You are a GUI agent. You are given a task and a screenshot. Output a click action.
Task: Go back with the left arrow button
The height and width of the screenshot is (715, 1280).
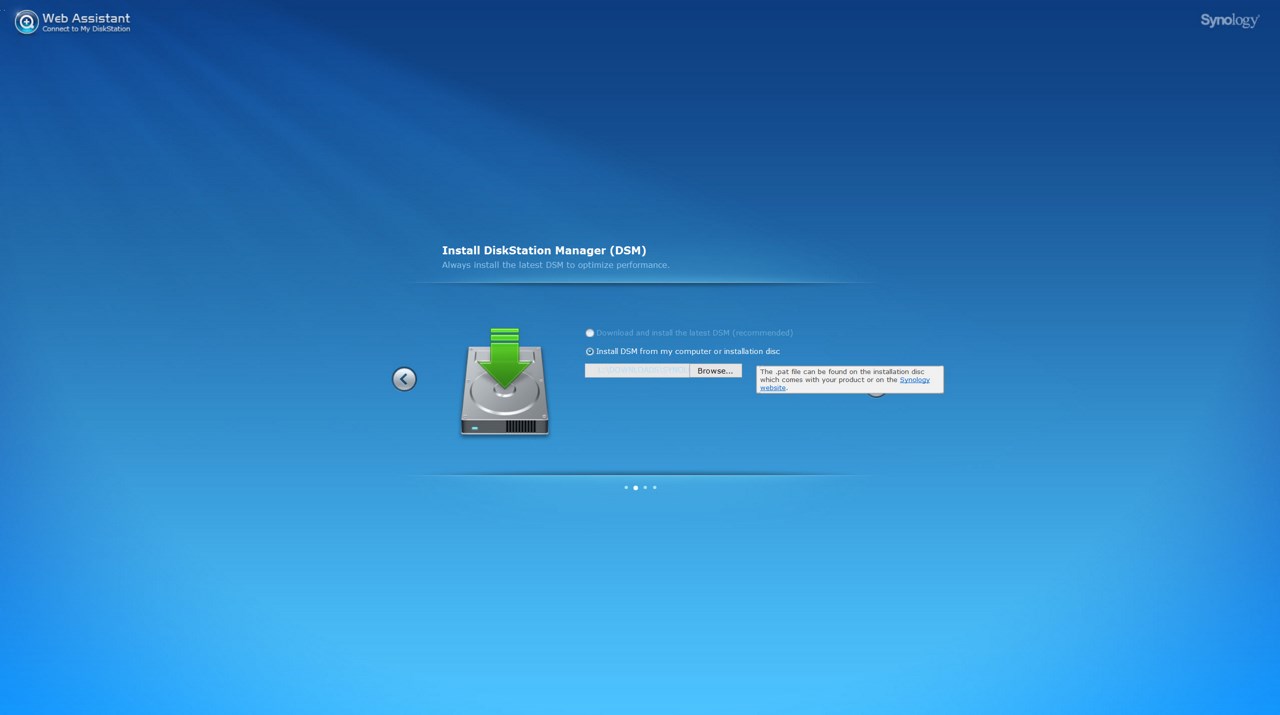(x=404, y=379)
